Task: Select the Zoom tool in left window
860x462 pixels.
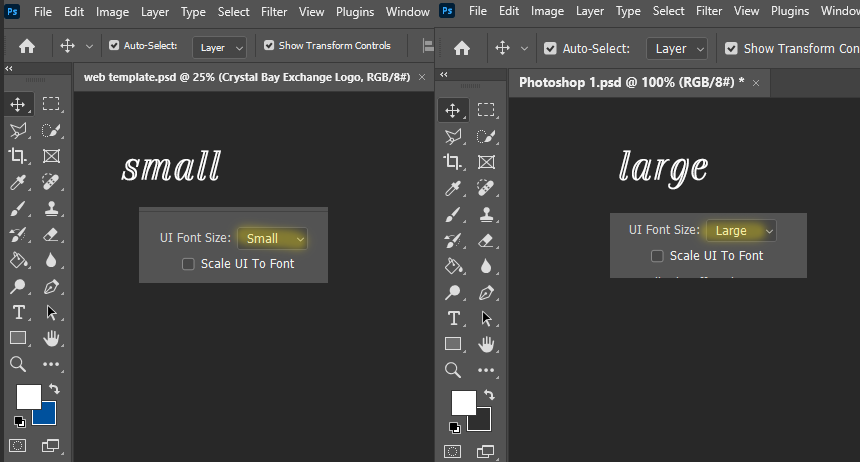Action: pos(18,364)
